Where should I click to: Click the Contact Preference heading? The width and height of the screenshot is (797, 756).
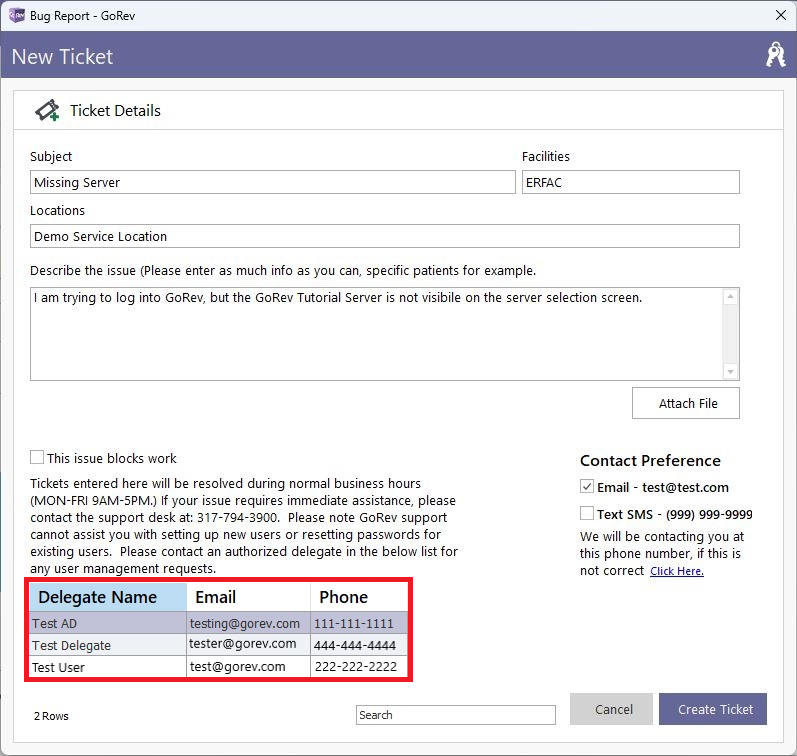[650, 460]
